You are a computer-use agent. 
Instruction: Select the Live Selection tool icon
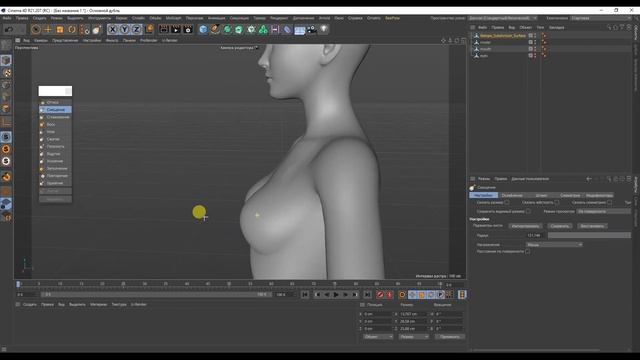[36, 29]
